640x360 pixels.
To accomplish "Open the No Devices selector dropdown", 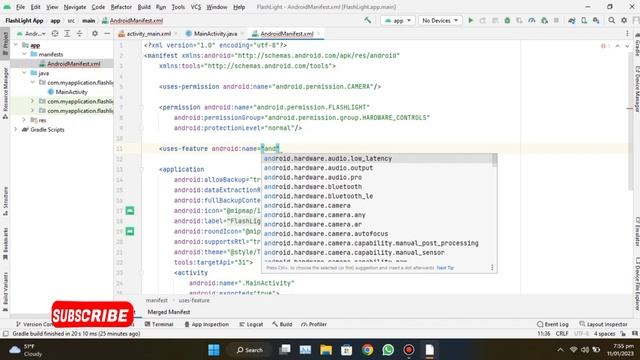I will coord(440,20).
